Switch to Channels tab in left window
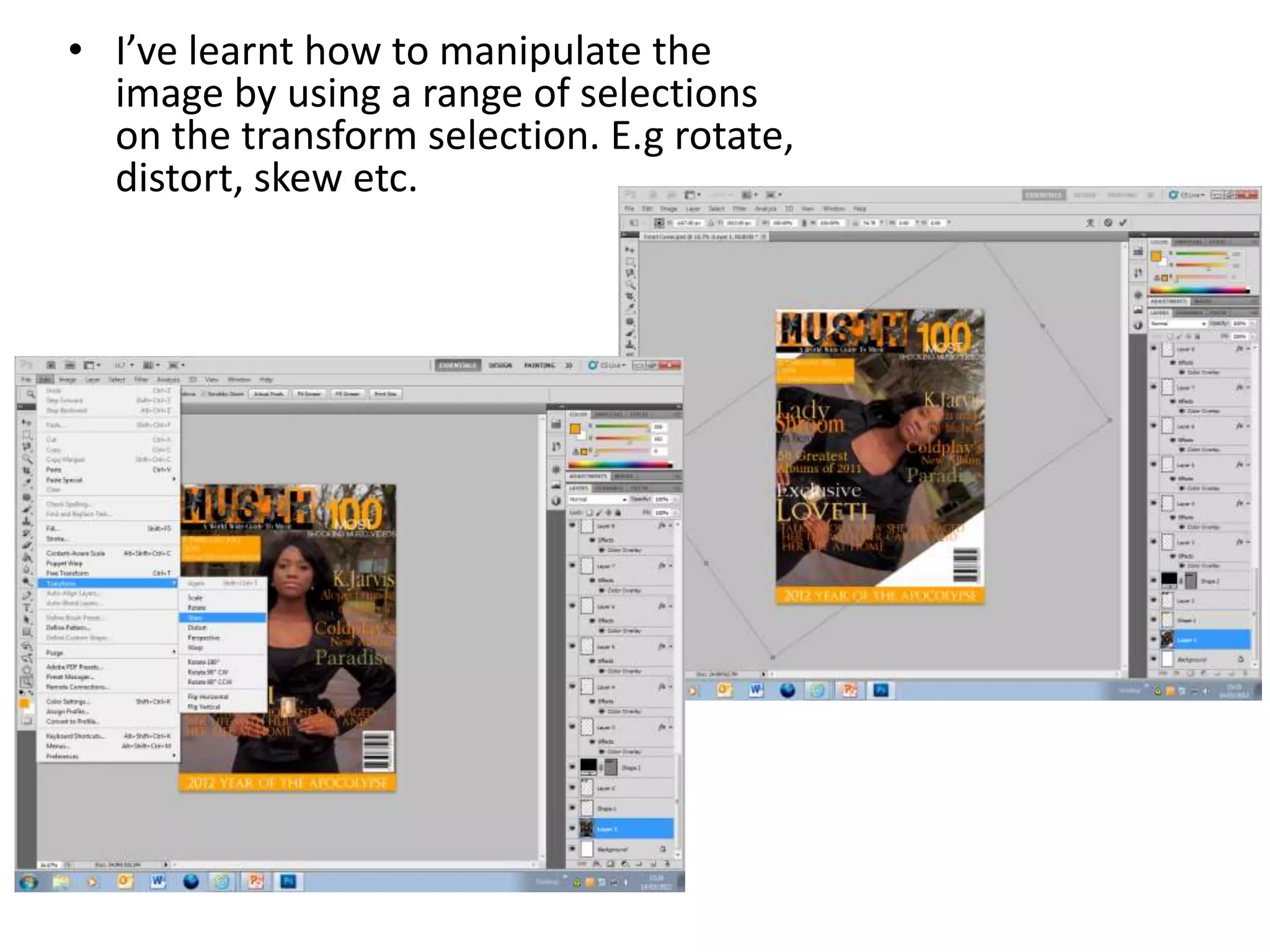Viewport: 1270px width, 952px height. [x=609, y=488]
